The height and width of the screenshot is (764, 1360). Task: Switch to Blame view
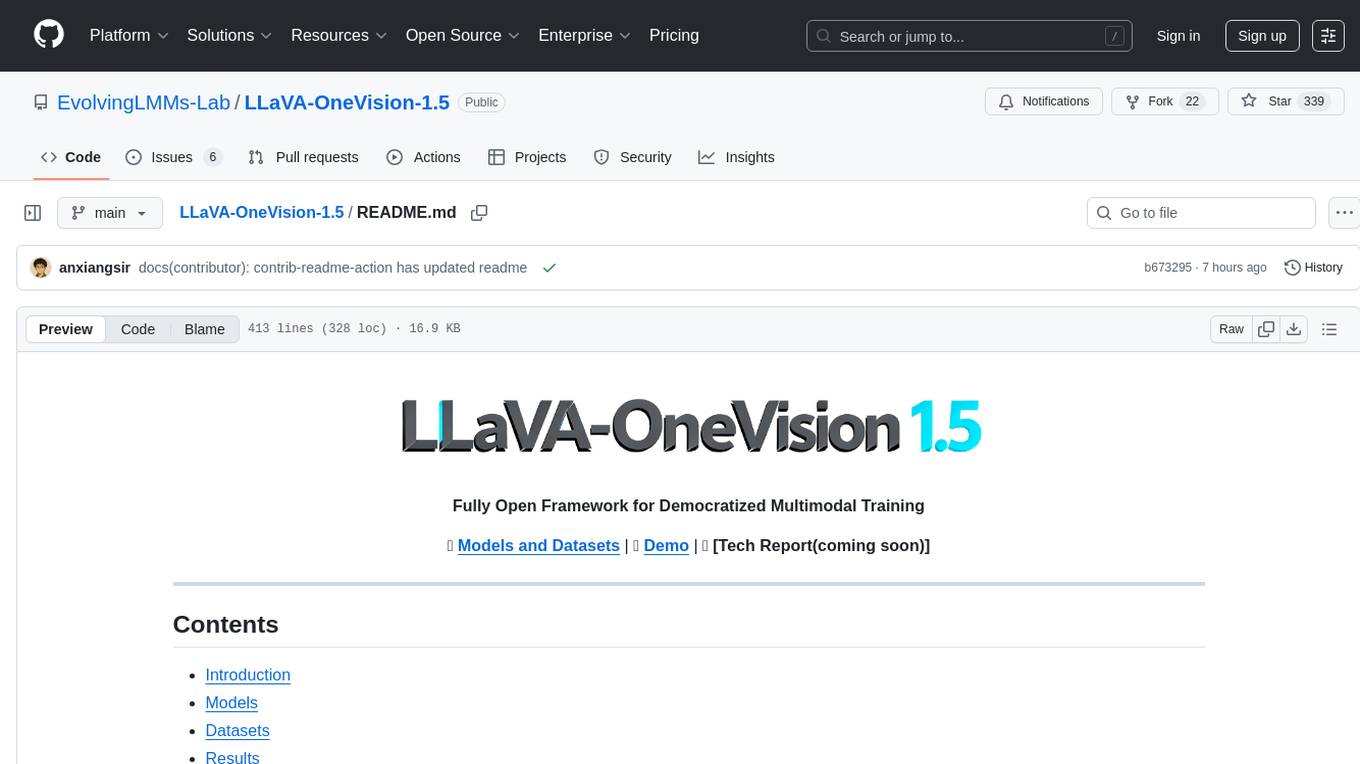[204, 329]
